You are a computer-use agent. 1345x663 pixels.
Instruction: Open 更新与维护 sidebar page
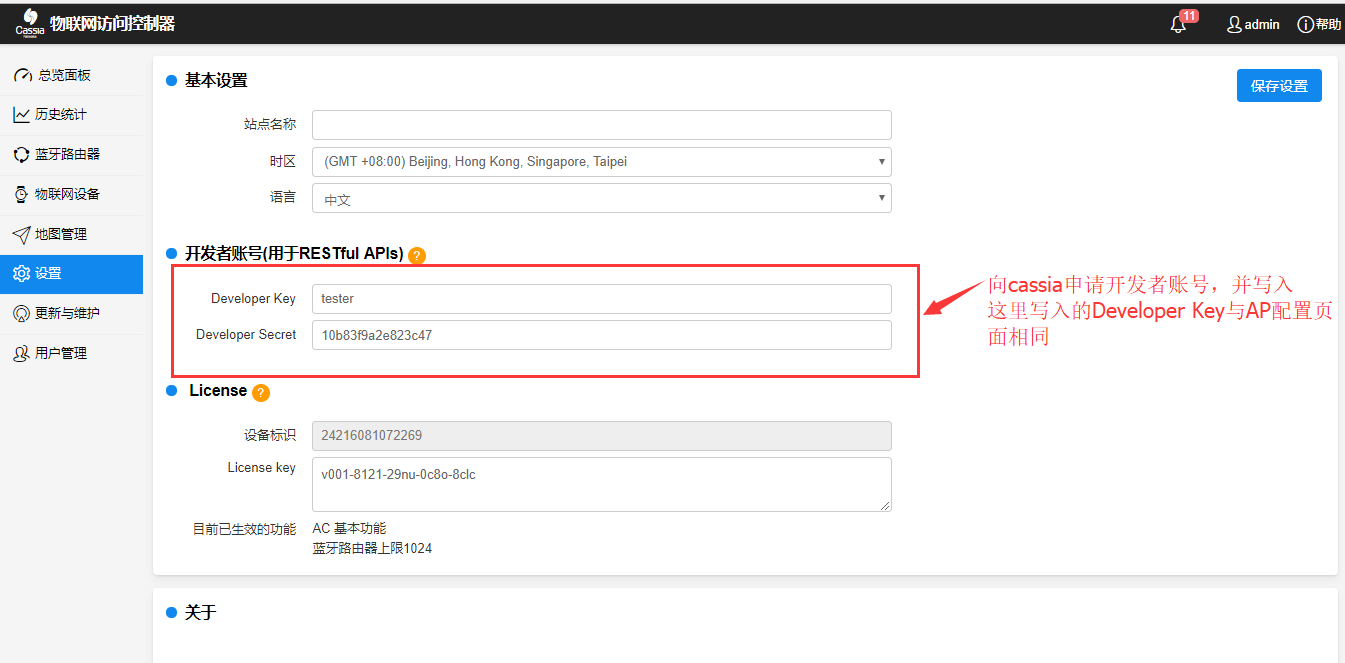pos(67,313)
